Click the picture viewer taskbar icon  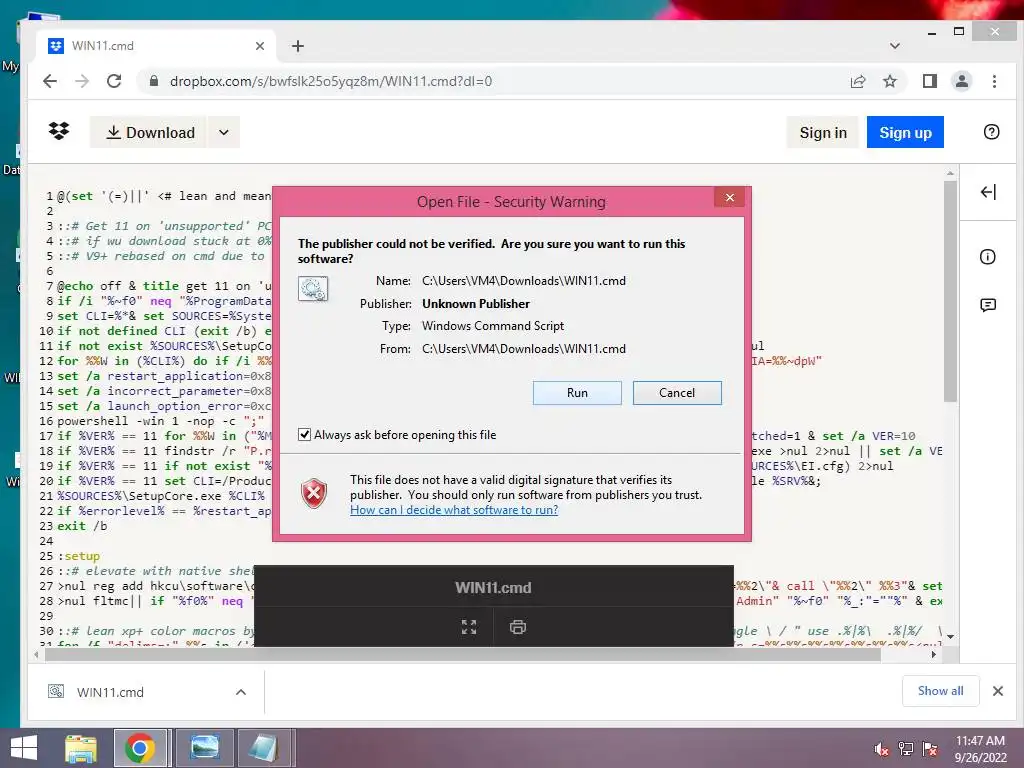tap(204, 748)
